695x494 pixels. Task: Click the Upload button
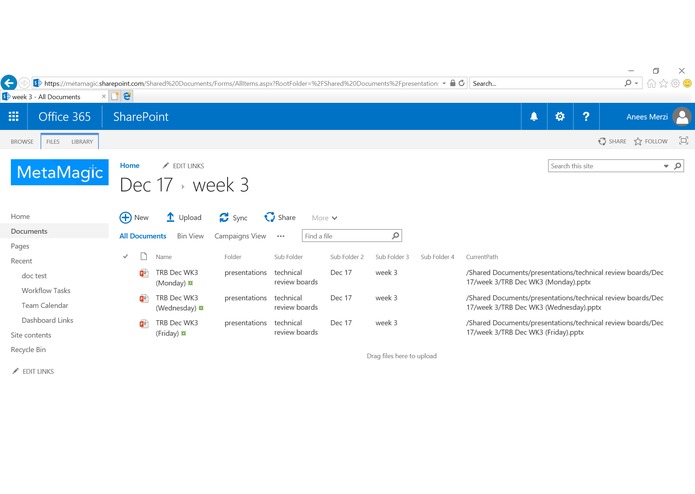coord(184,218)
